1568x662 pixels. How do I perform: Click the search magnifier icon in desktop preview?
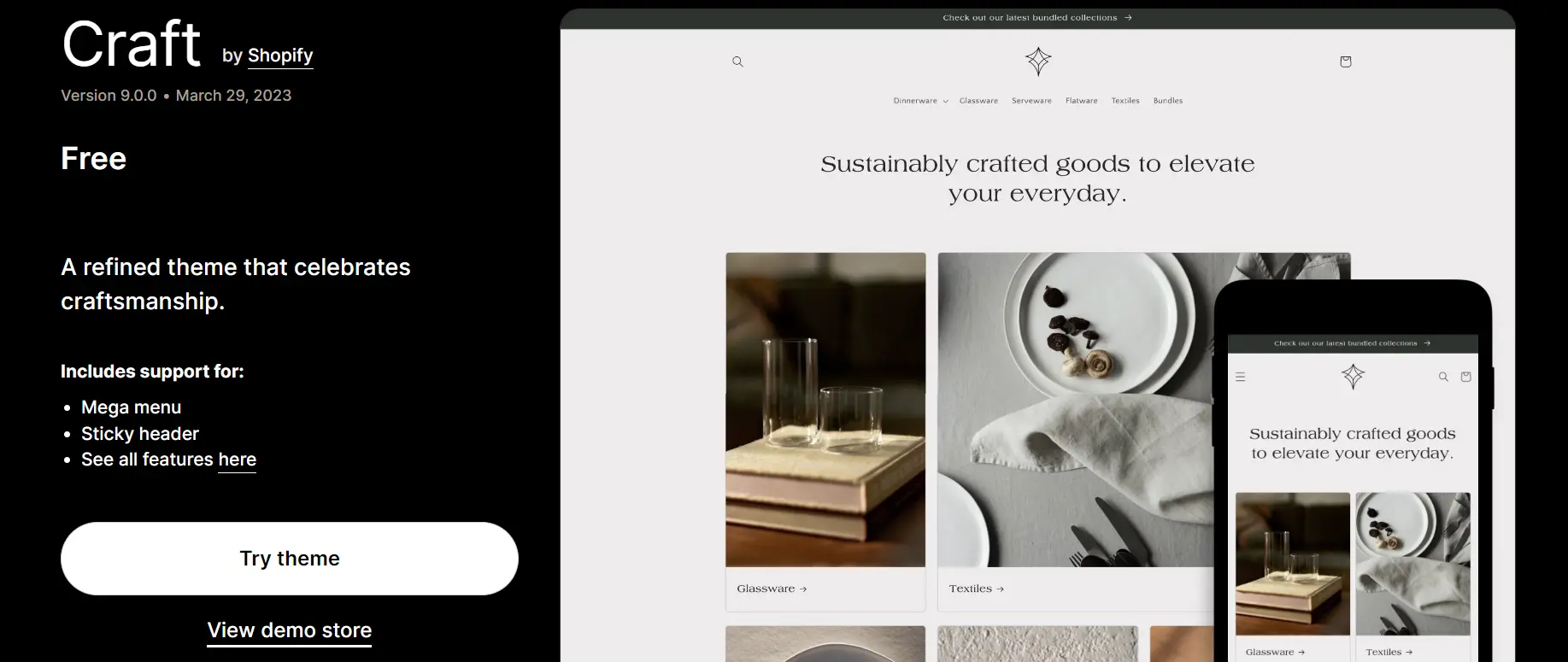(x=737, y=62)
